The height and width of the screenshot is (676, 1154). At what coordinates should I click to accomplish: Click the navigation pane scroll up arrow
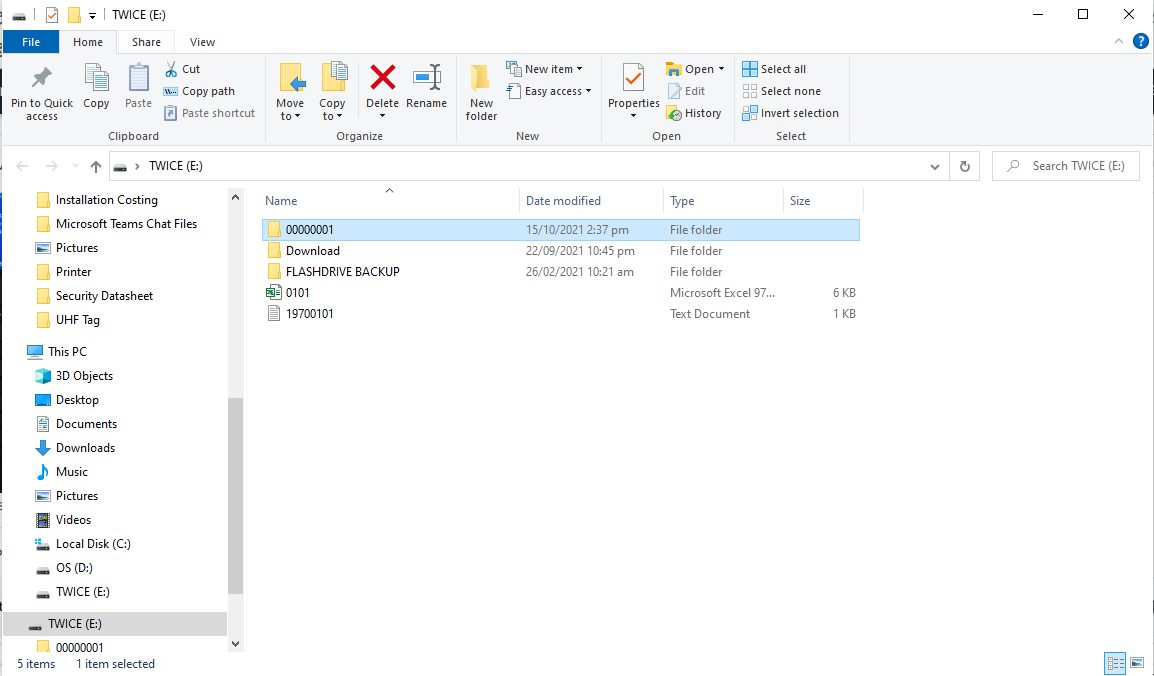(x=236, y=197)
